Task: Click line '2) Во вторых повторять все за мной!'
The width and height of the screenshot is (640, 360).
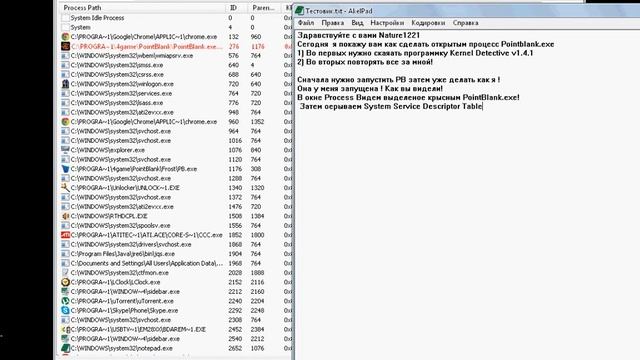Action: tap(365, 62)
